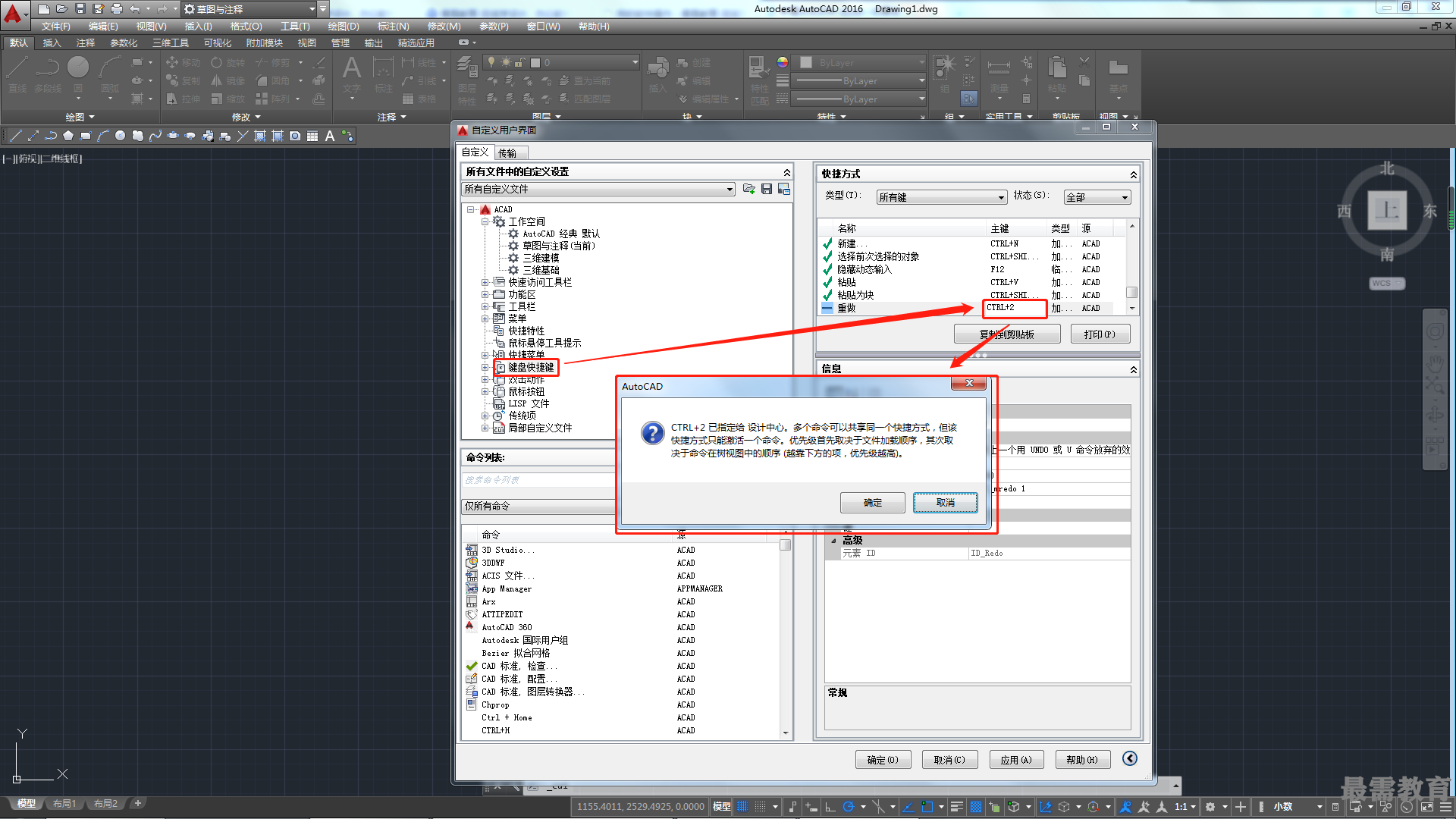Switch to the 插入 ribbon tab

coord(52,43)
